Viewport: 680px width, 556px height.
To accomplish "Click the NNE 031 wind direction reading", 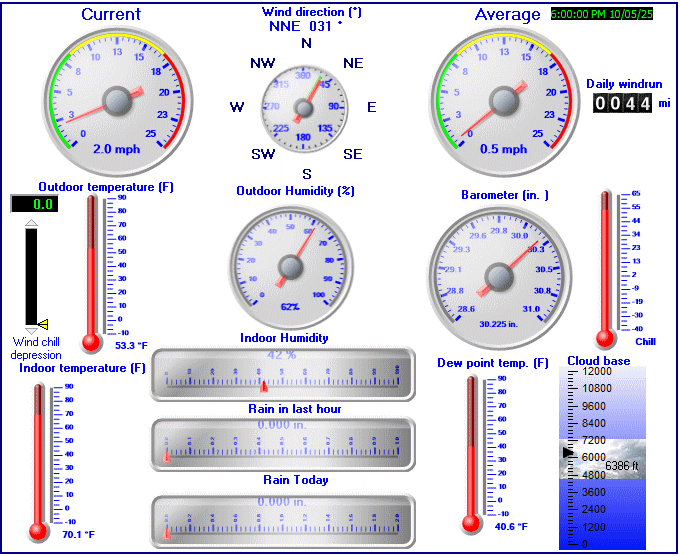I will 306,26.
